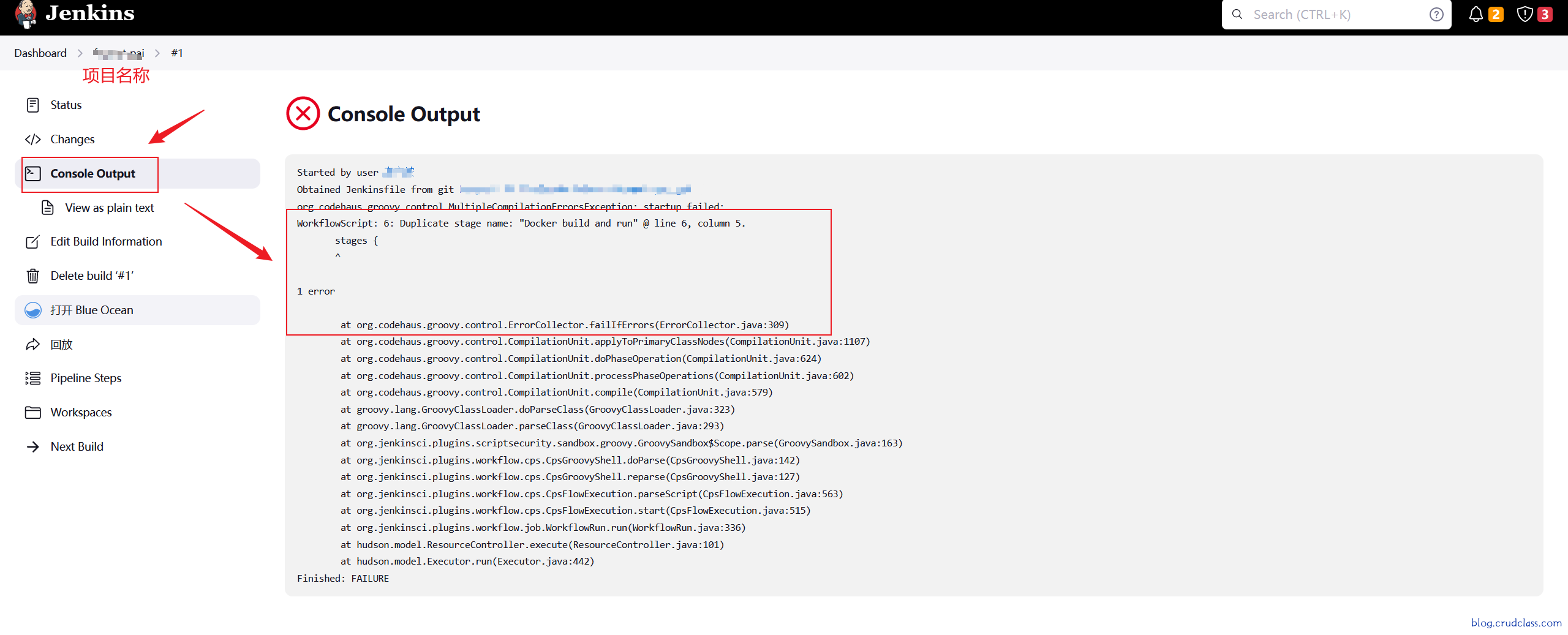The image size is (1568, 635).
Task: Click the Console Output page heading
Action: 404,115
